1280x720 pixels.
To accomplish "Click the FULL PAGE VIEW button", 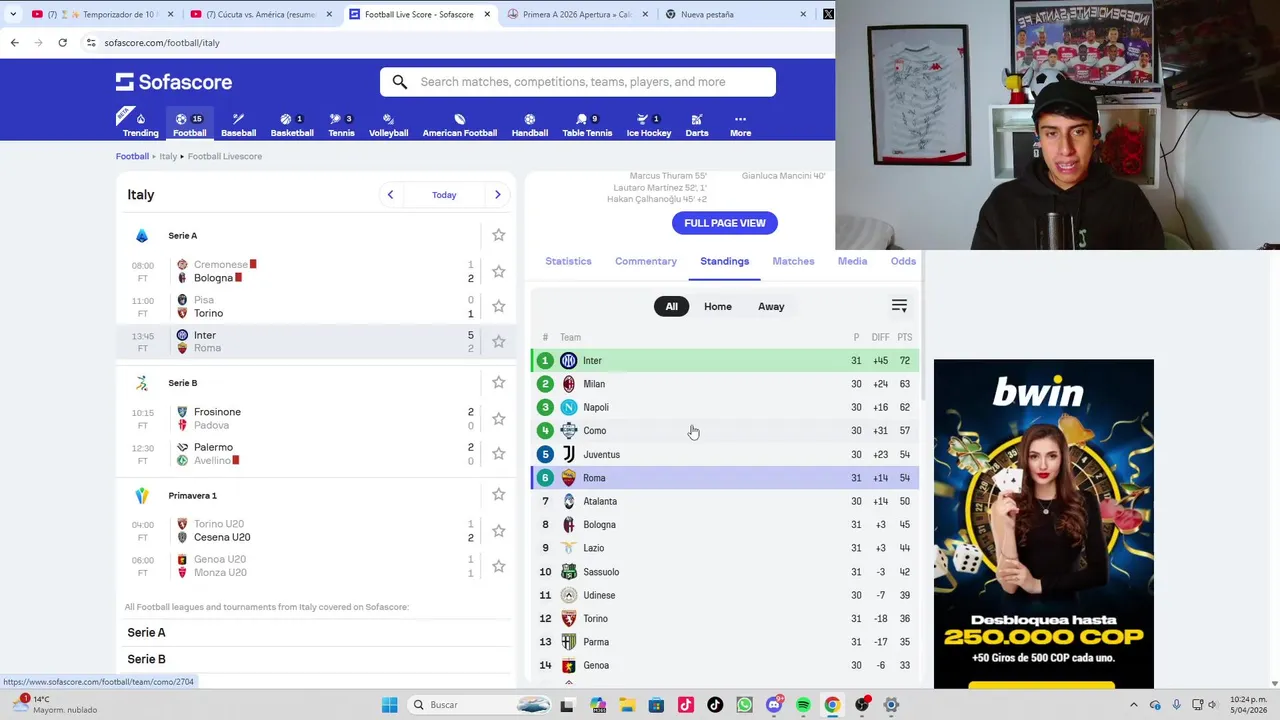I will pos(725,223).
